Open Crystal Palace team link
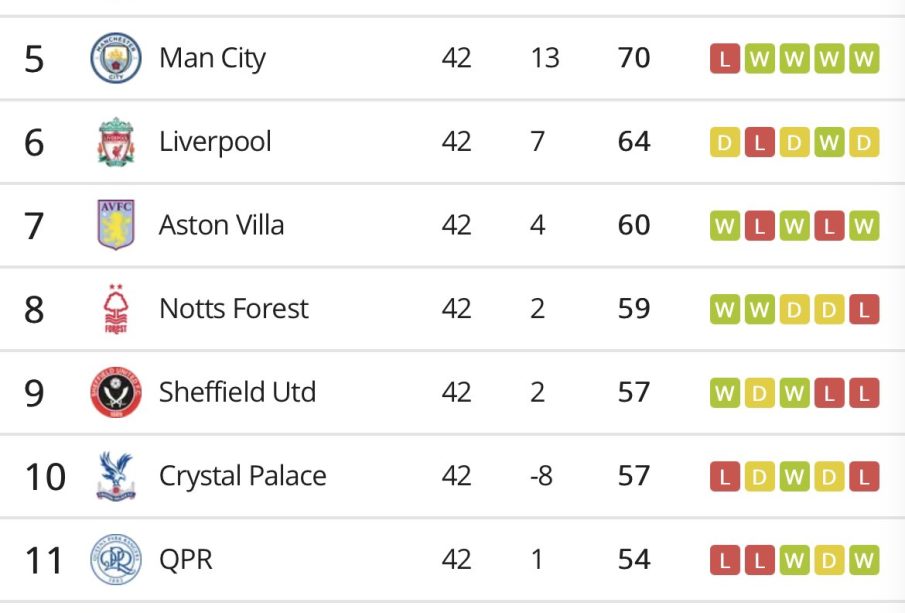The image size is (905, 613). (x=242, y=476)
